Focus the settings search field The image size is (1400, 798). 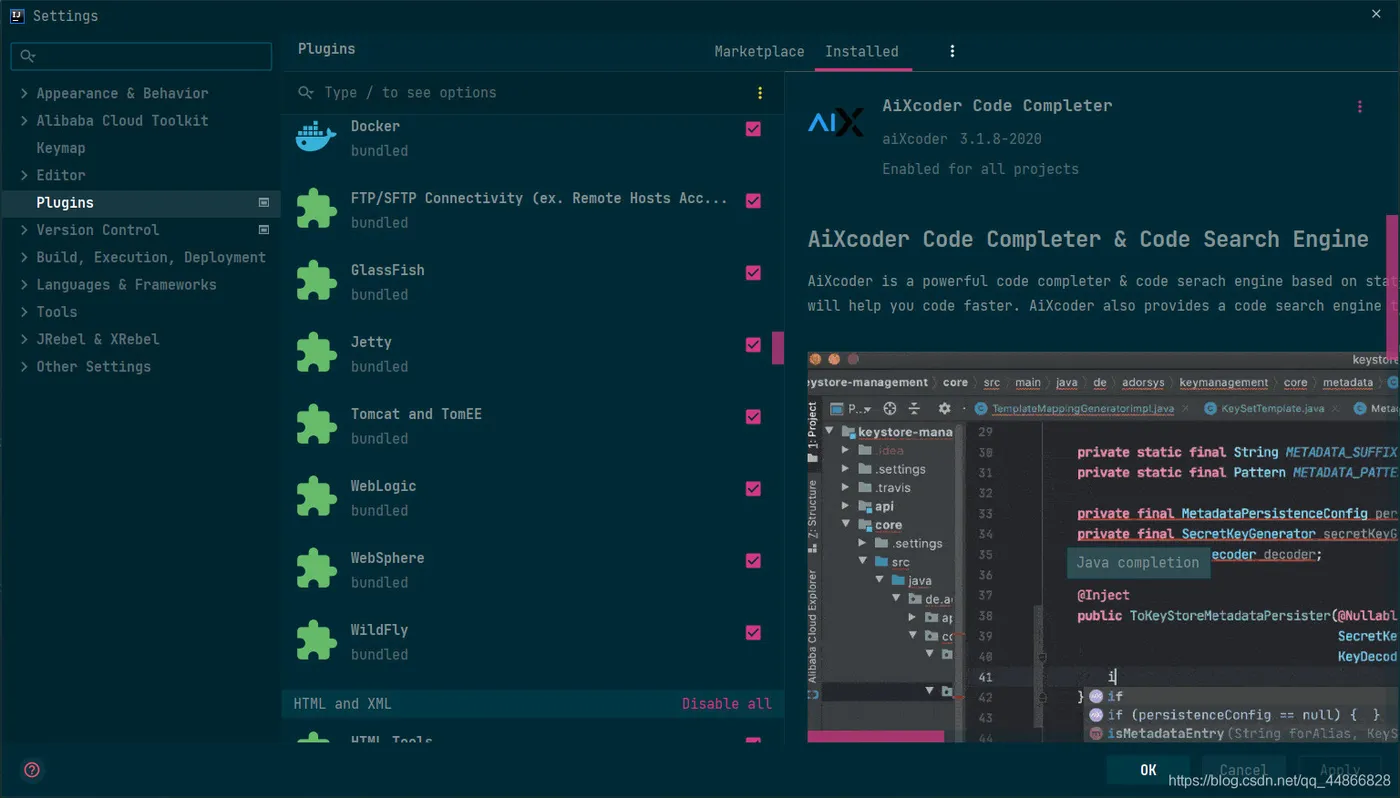(141, 56)
